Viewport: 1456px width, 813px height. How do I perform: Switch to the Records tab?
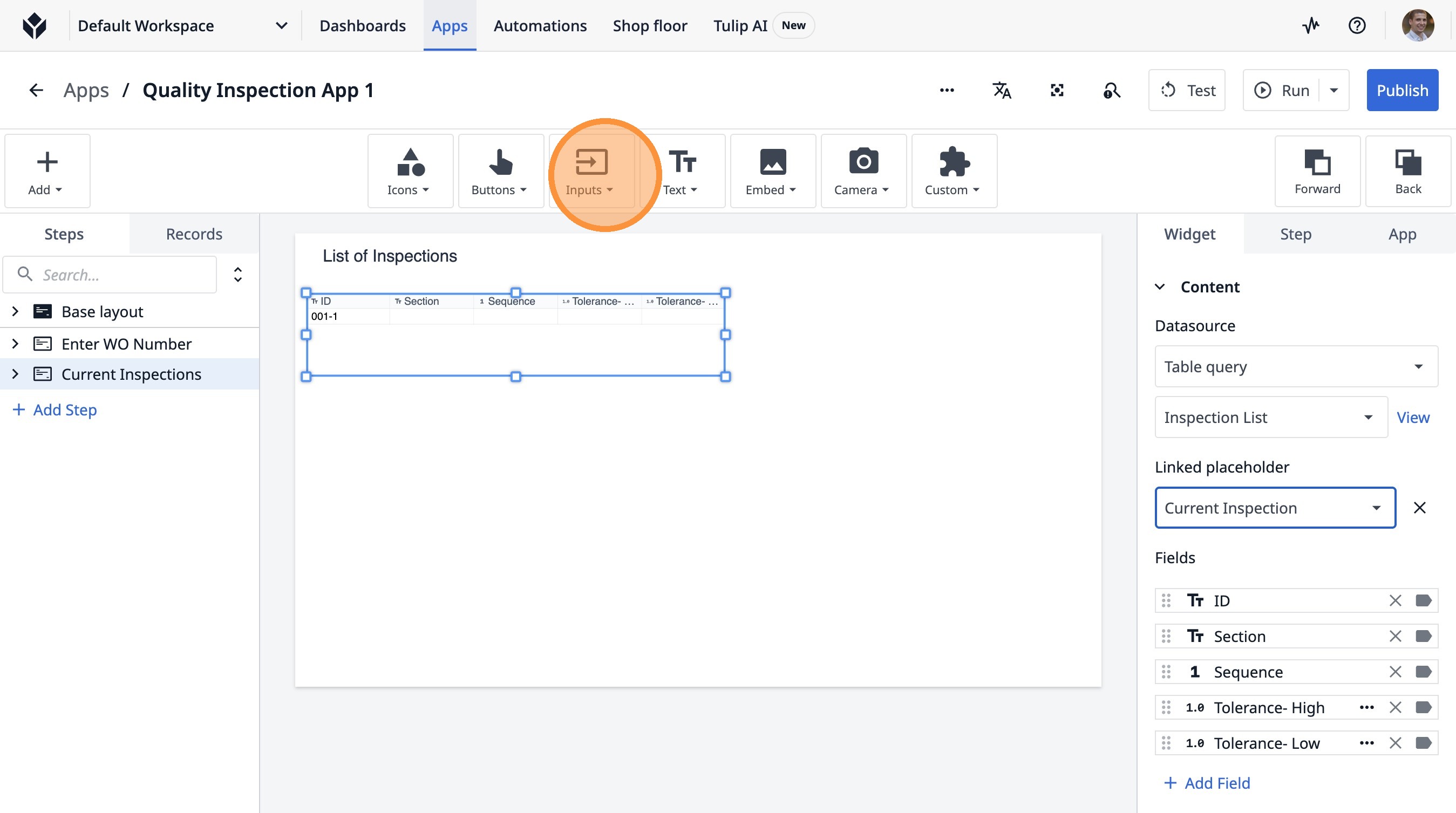pyautogui.click(x=194, y=234)
